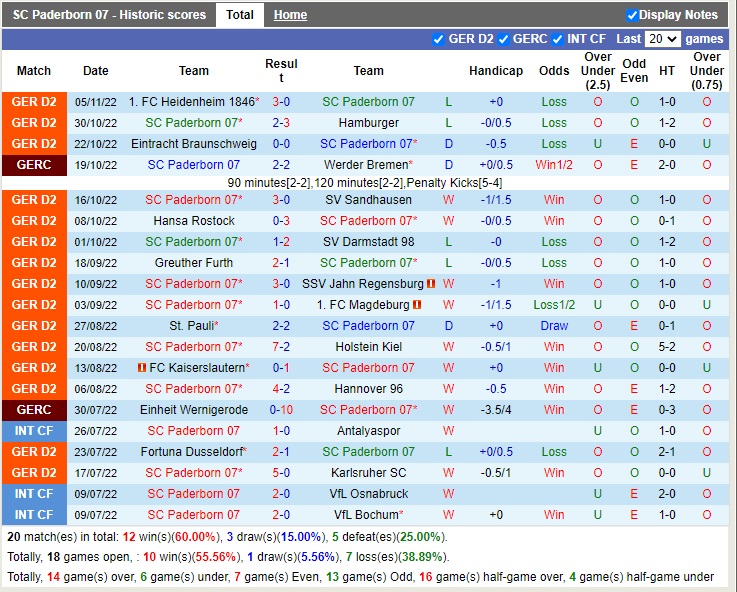Click St. Pauli team name

click(x=191, y=326)
